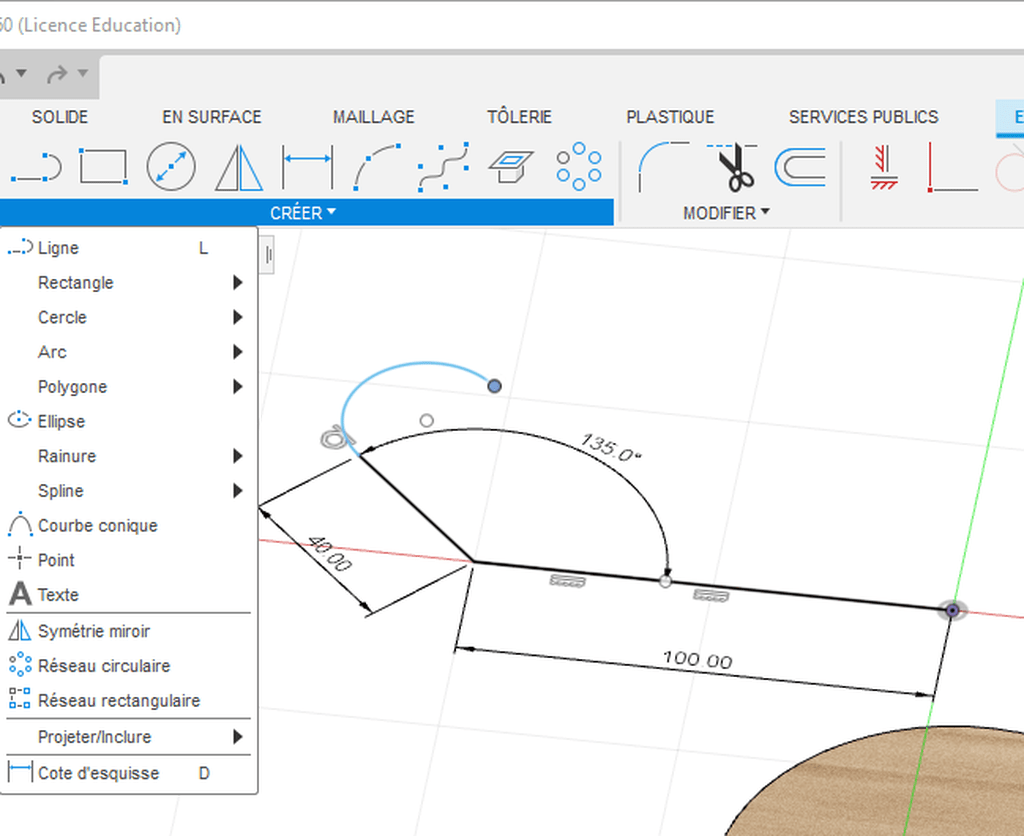The height and width of the screenshot is (836, 1024).
Task: Click the browser panel handle beside the menu
Action: 268,255
